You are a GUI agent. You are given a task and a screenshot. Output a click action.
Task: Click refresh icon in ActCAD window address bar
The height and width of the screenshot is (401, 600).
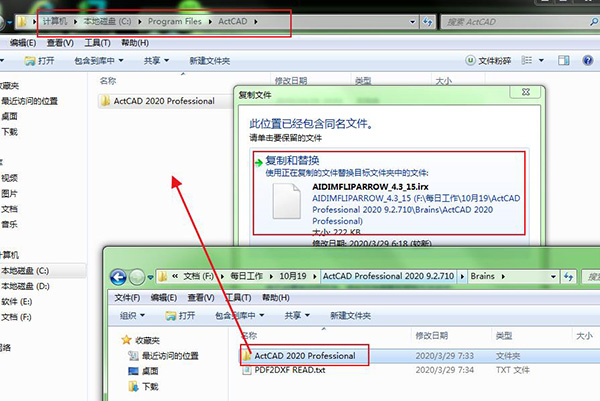tap(428, 22)
